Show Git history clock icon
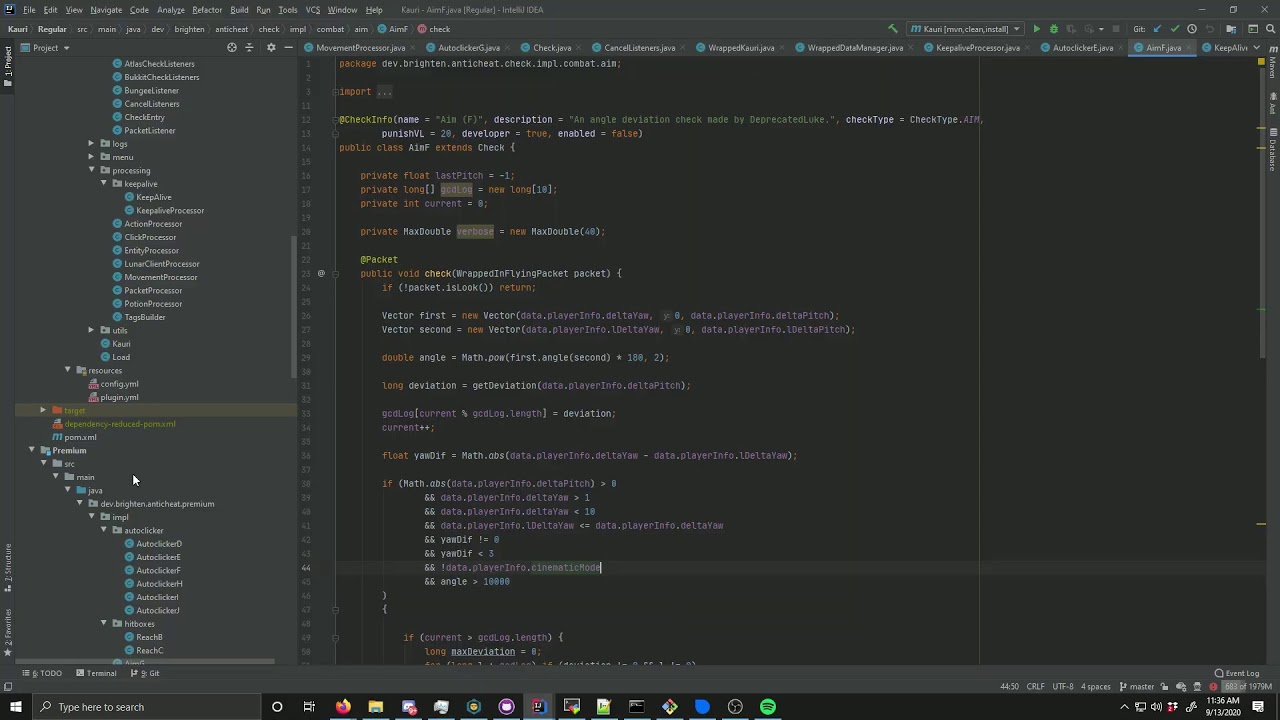This screenshot has height=720, width=1280. (1191, 29)
